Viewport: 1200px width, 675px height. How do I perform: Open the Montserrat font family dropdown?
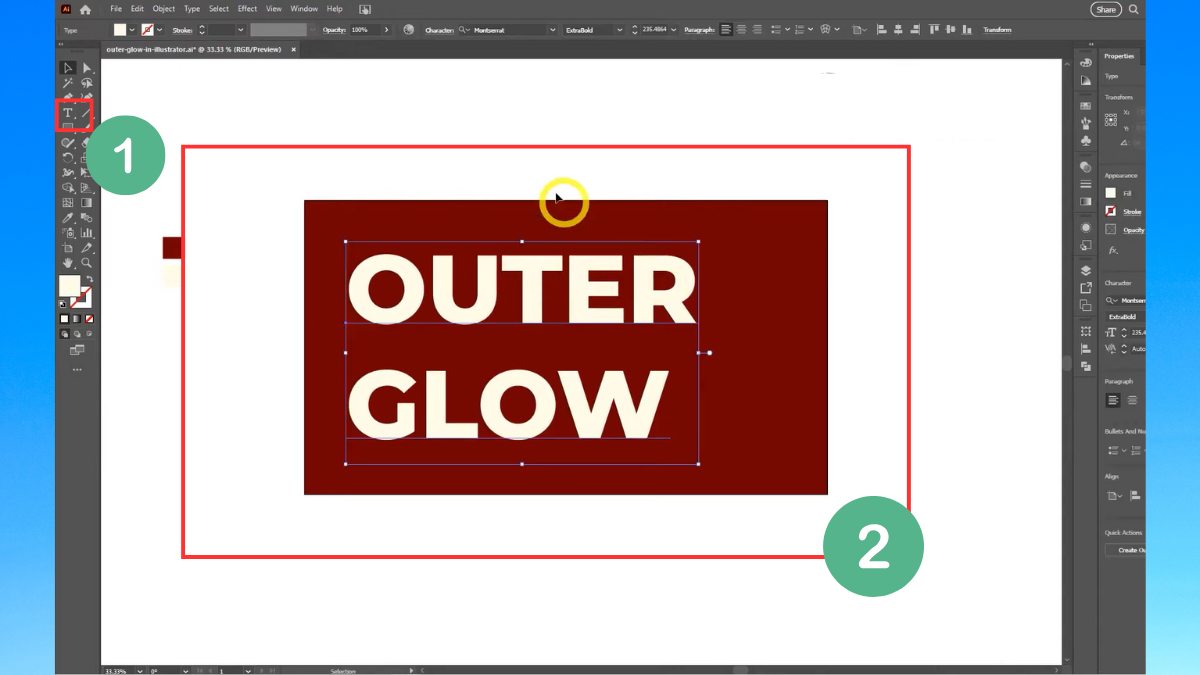552,30
